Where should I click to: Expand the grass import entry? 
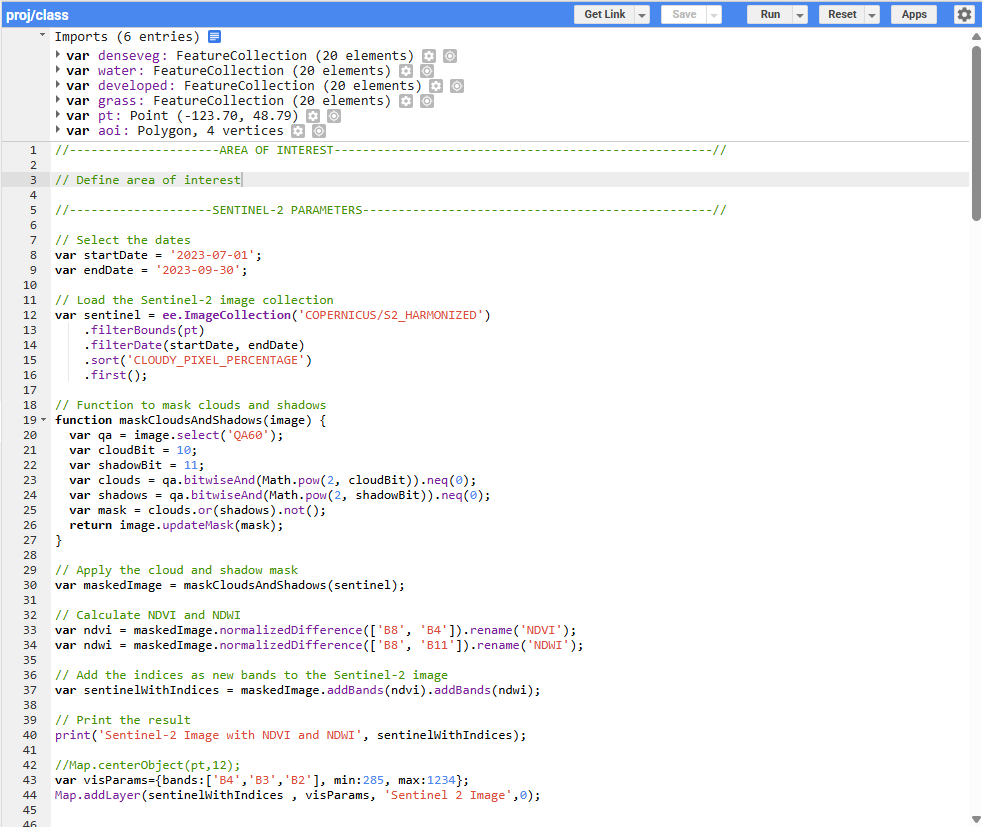point(58,100)
